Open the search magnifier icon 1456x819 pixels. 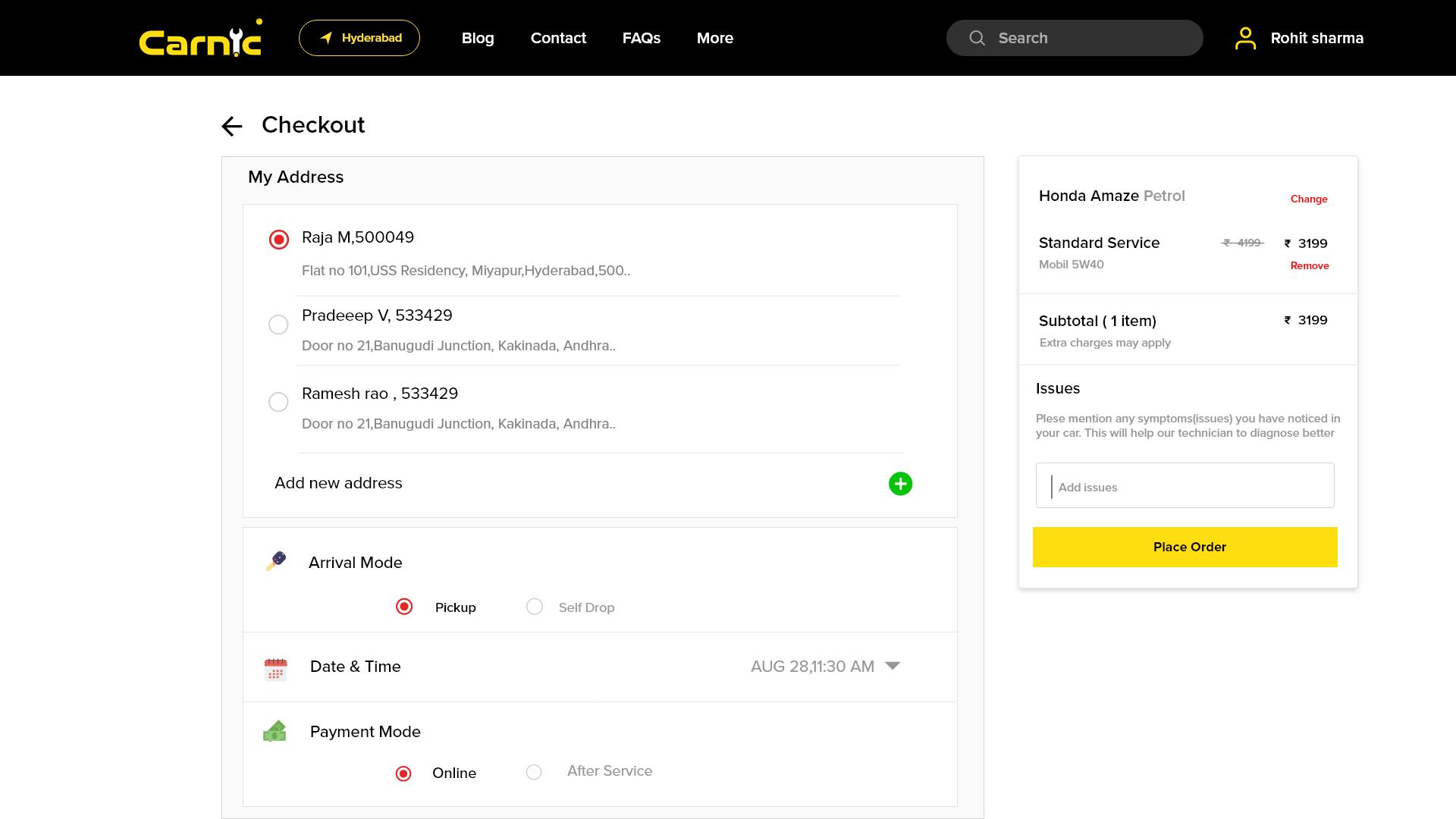977,38
